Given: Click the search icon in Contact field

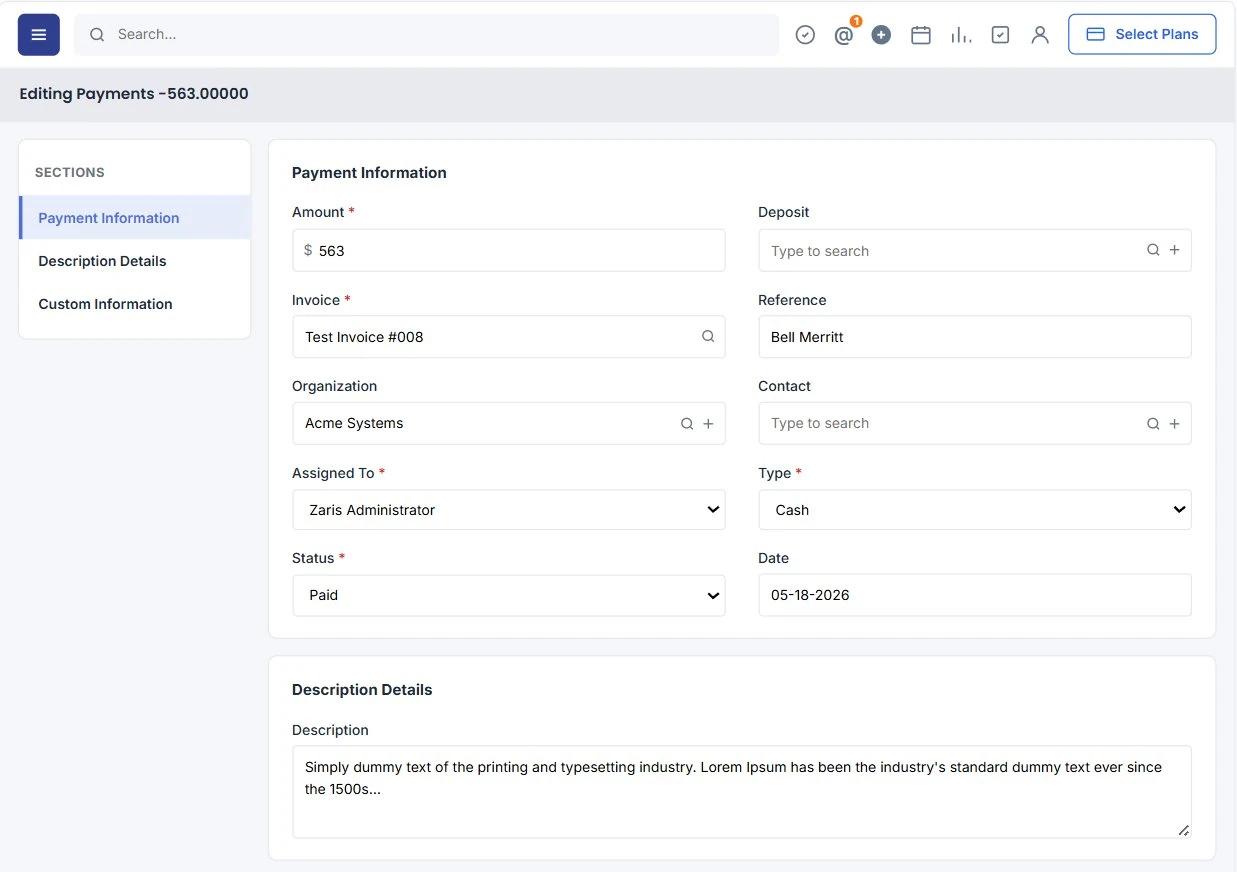Looking at the screenshot, I should tap(1153, 424).
